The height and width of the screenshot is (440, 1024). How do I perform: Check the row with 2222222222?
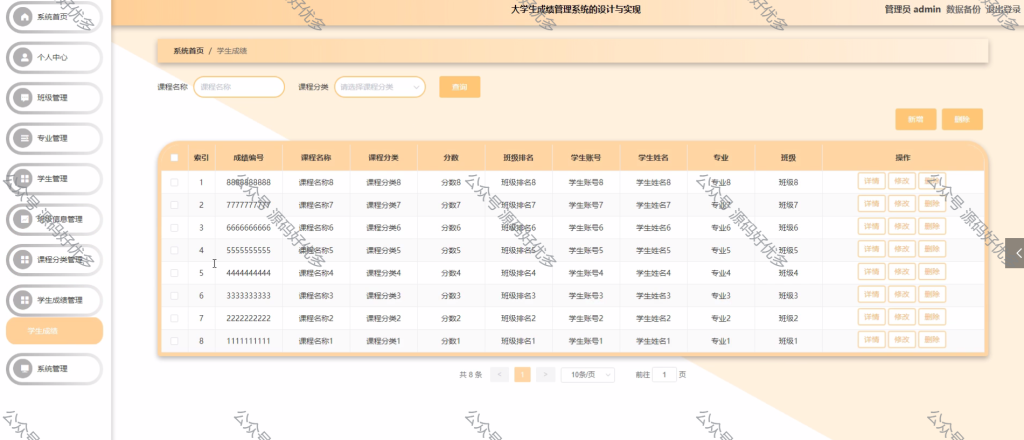[x=174, y=319]
